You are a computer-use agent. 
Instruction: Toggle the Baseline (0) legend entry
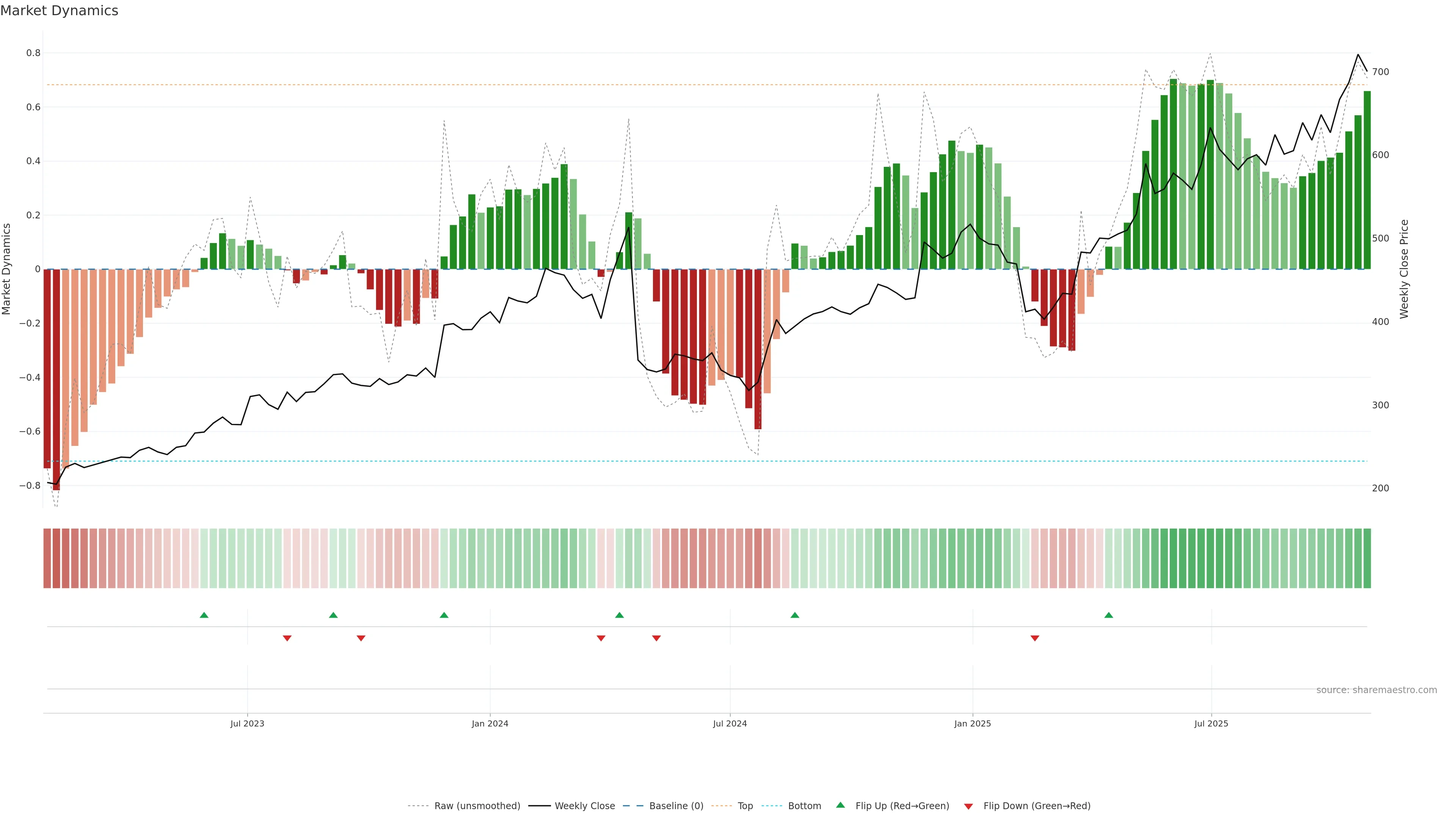click(x=676, y=806)
